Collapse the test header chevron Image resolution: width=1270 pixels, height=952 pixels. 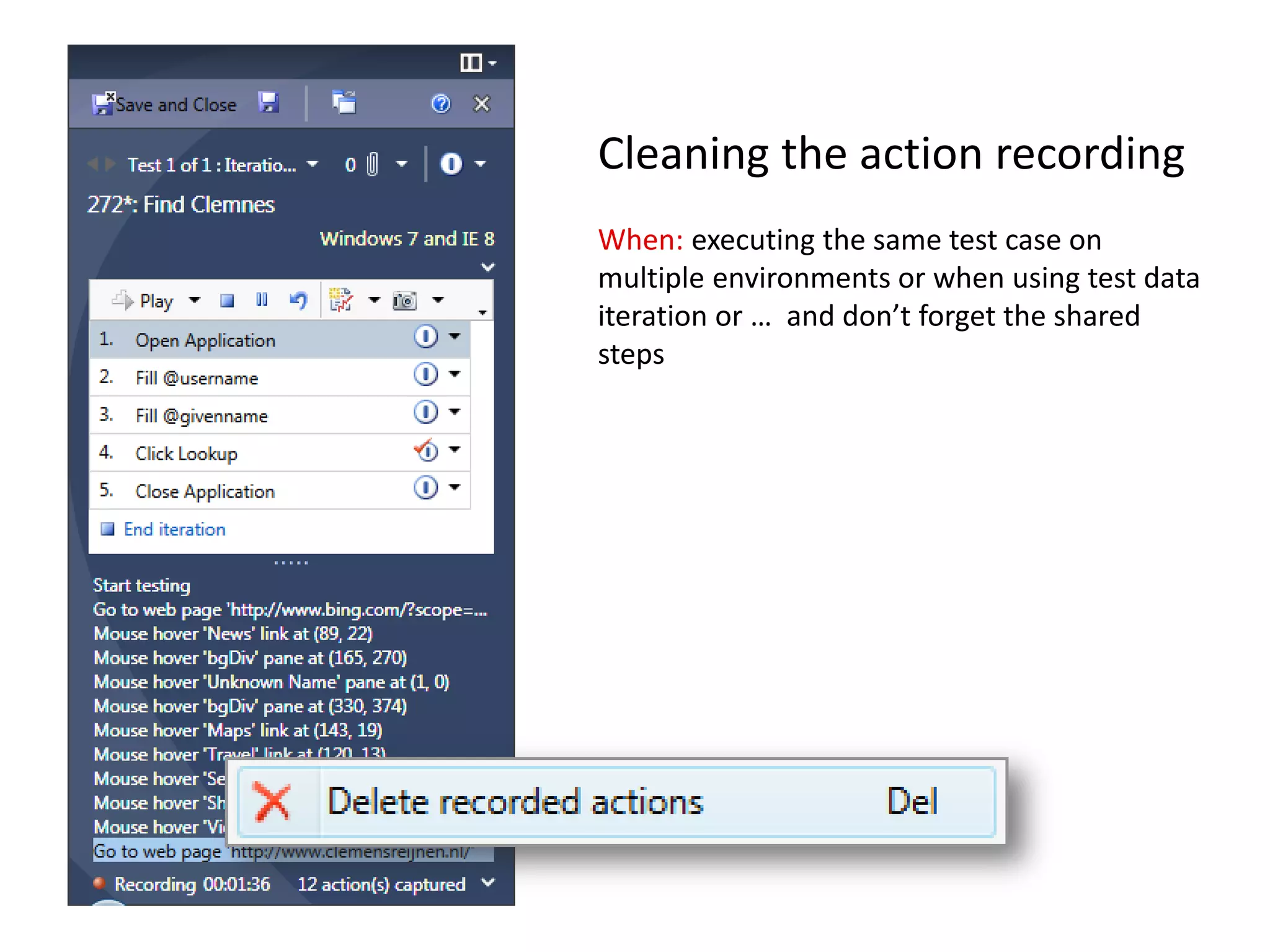click(x=488, y=267)
